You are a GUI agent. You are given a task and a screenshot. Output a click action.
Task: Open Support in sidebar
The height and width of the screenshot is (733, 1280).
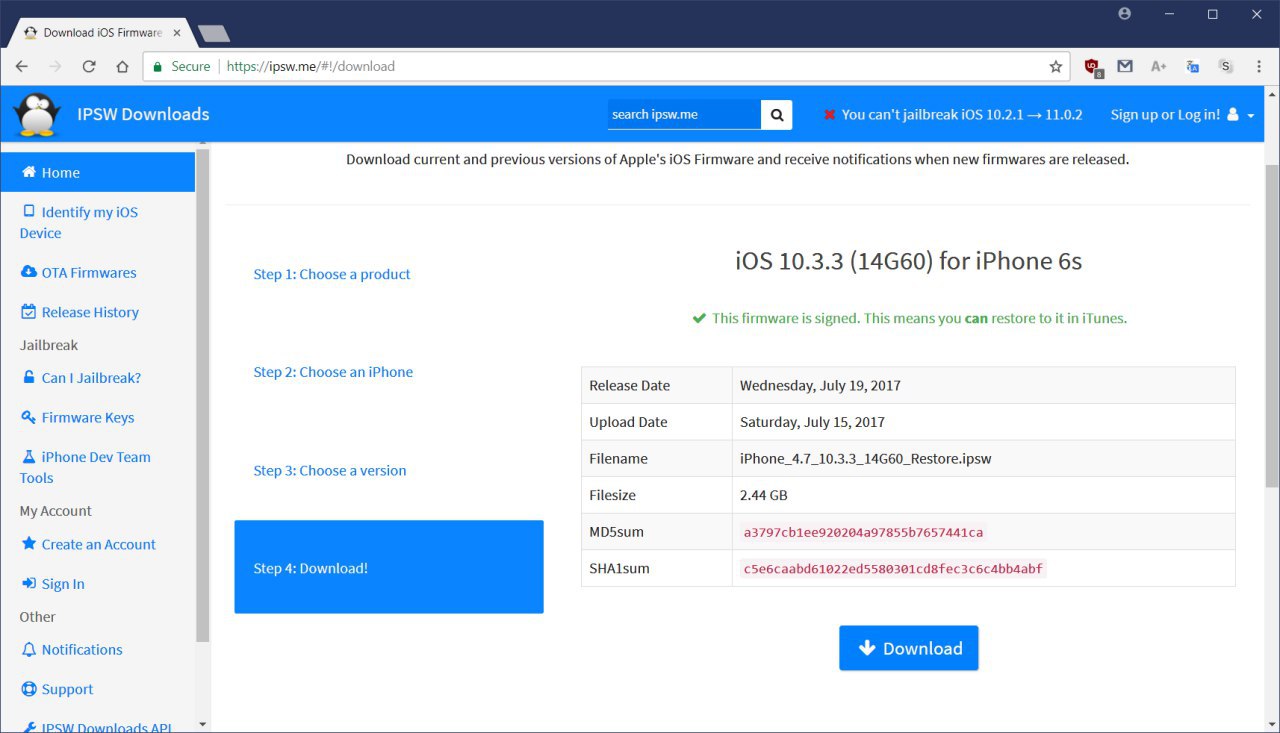[57, 689]
